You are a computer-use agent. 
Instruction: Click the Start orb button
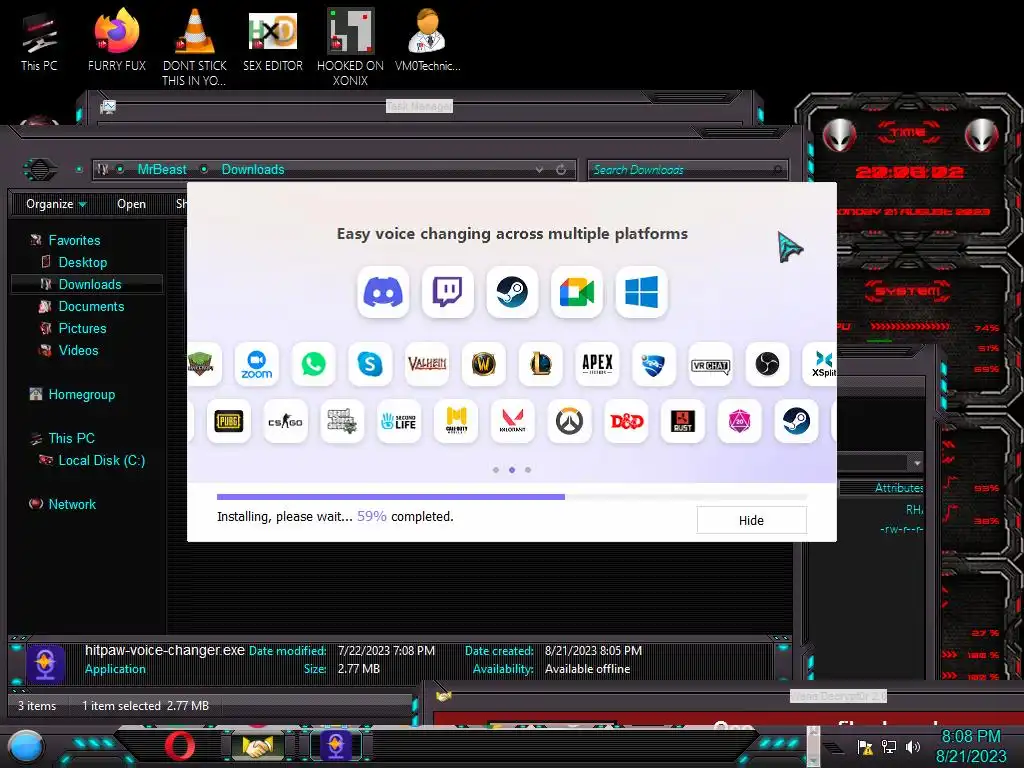(25, 746)
